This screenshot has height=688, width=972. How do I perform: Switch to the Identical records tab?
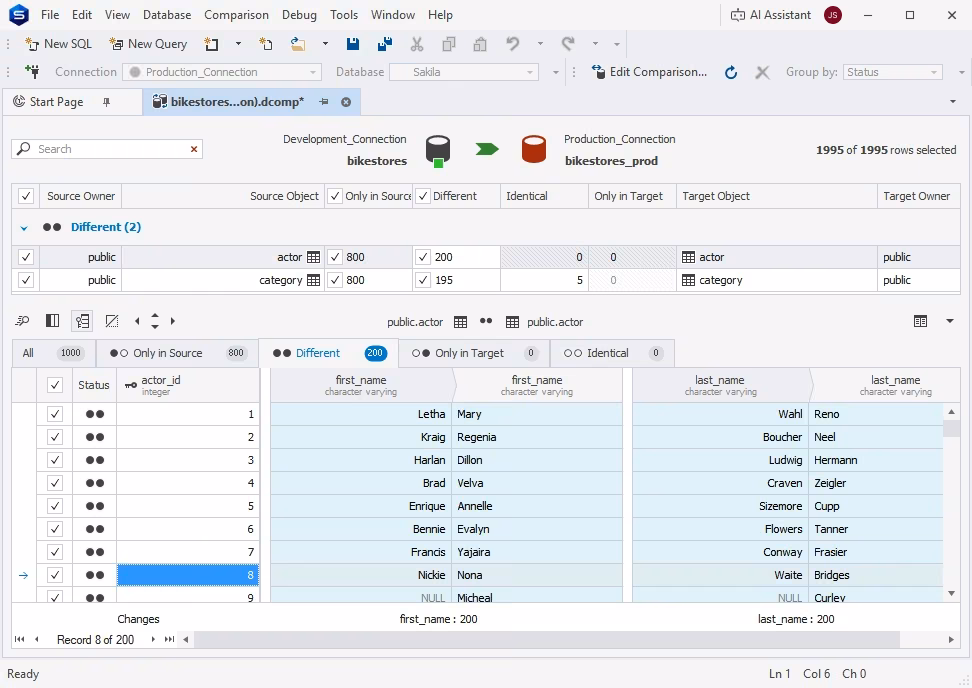coord(612,353)
